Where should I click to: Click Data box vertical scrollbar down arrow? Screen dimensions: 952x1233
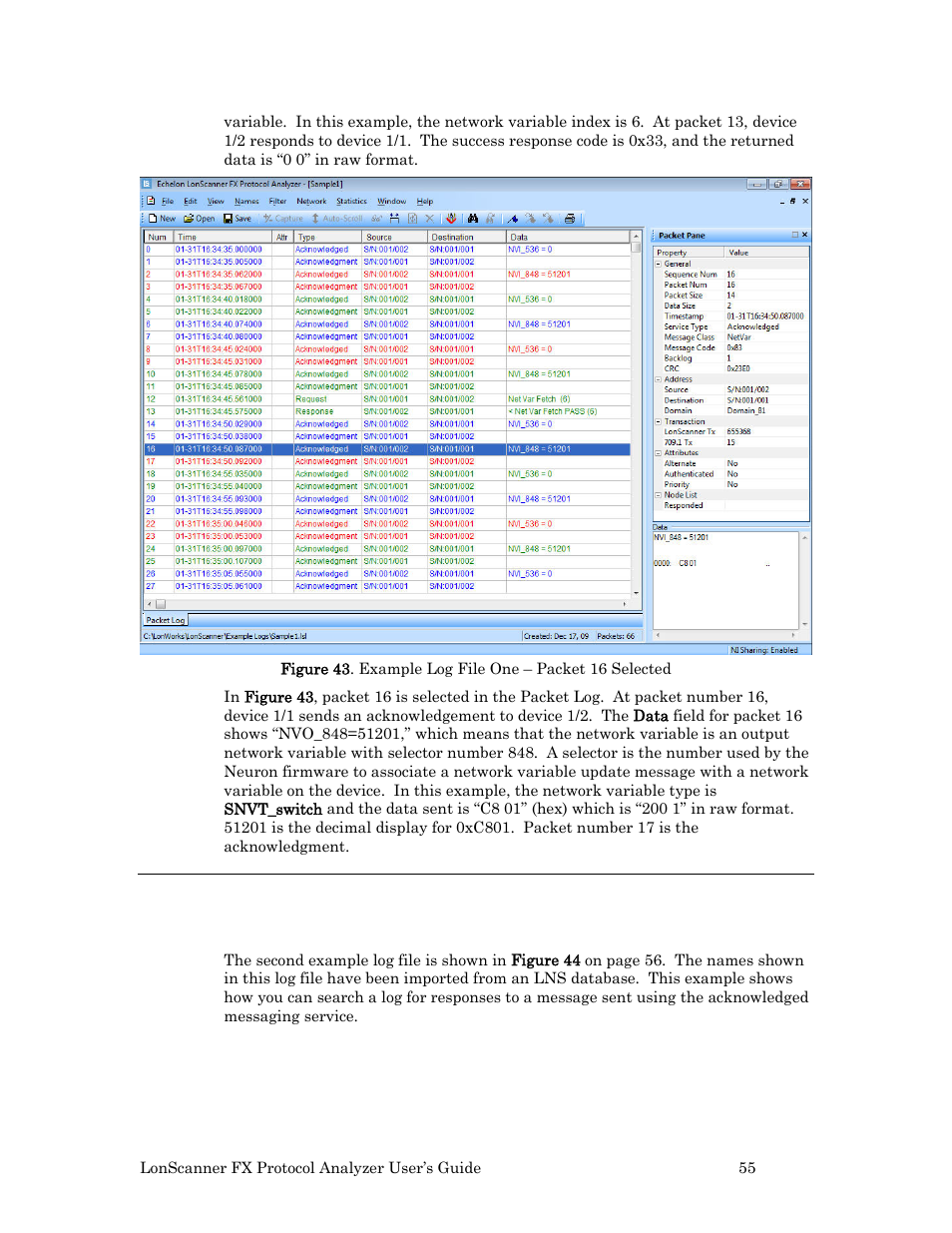(804, 624)
